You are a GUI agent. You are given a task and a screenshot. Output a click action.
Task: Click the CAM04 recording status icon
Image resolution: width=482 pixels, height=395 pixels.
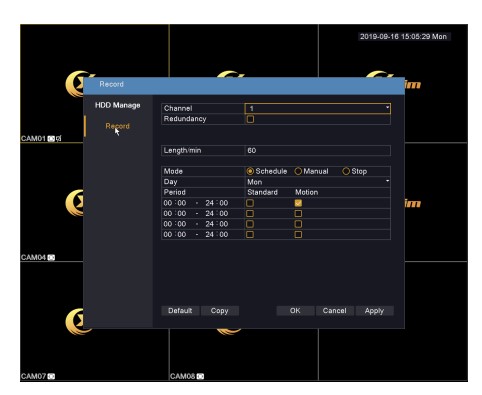[51, 257]
